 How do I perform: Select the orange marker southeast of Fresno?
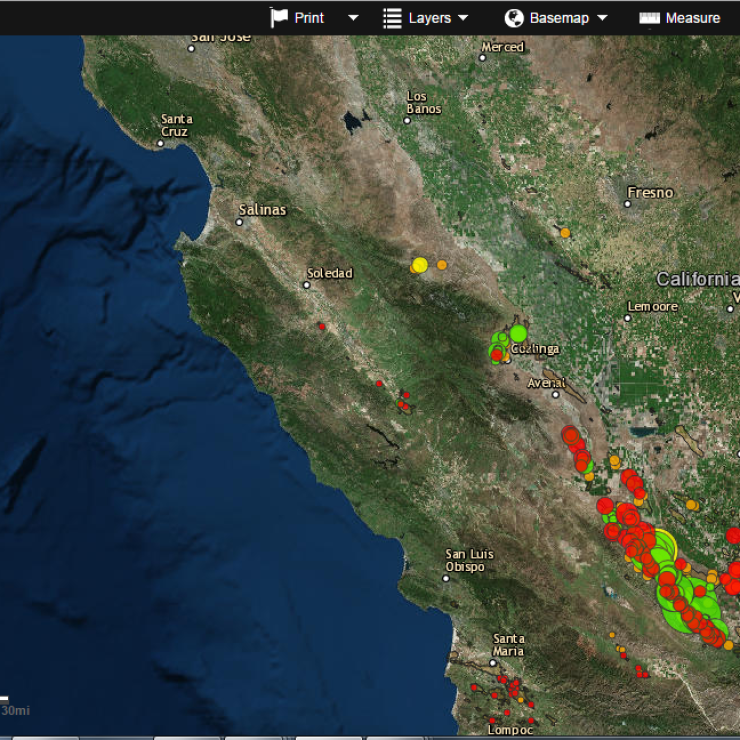[x=565, y=233]
